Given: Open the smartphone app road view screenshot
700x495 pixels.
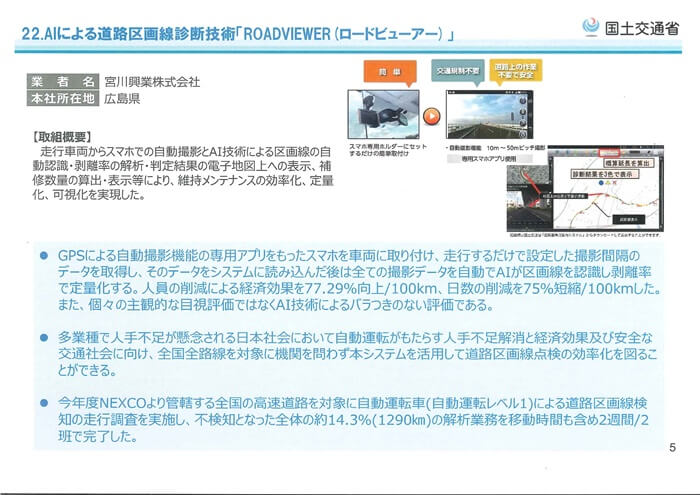Looking at the screenshot, I should pyautogui.click(x=489, y=115).
